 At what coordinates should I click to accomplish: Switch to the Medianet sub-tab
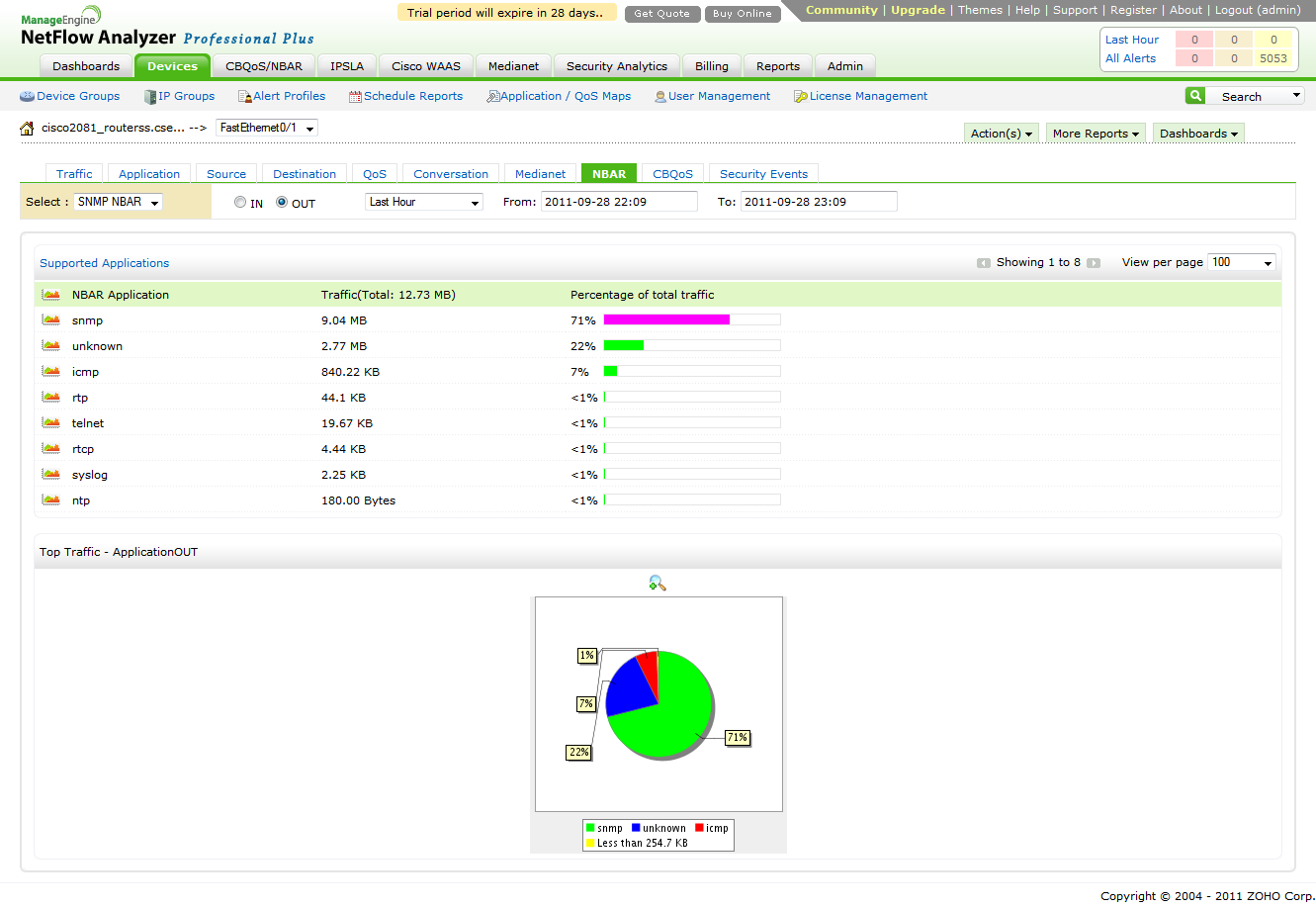point(541,174)
